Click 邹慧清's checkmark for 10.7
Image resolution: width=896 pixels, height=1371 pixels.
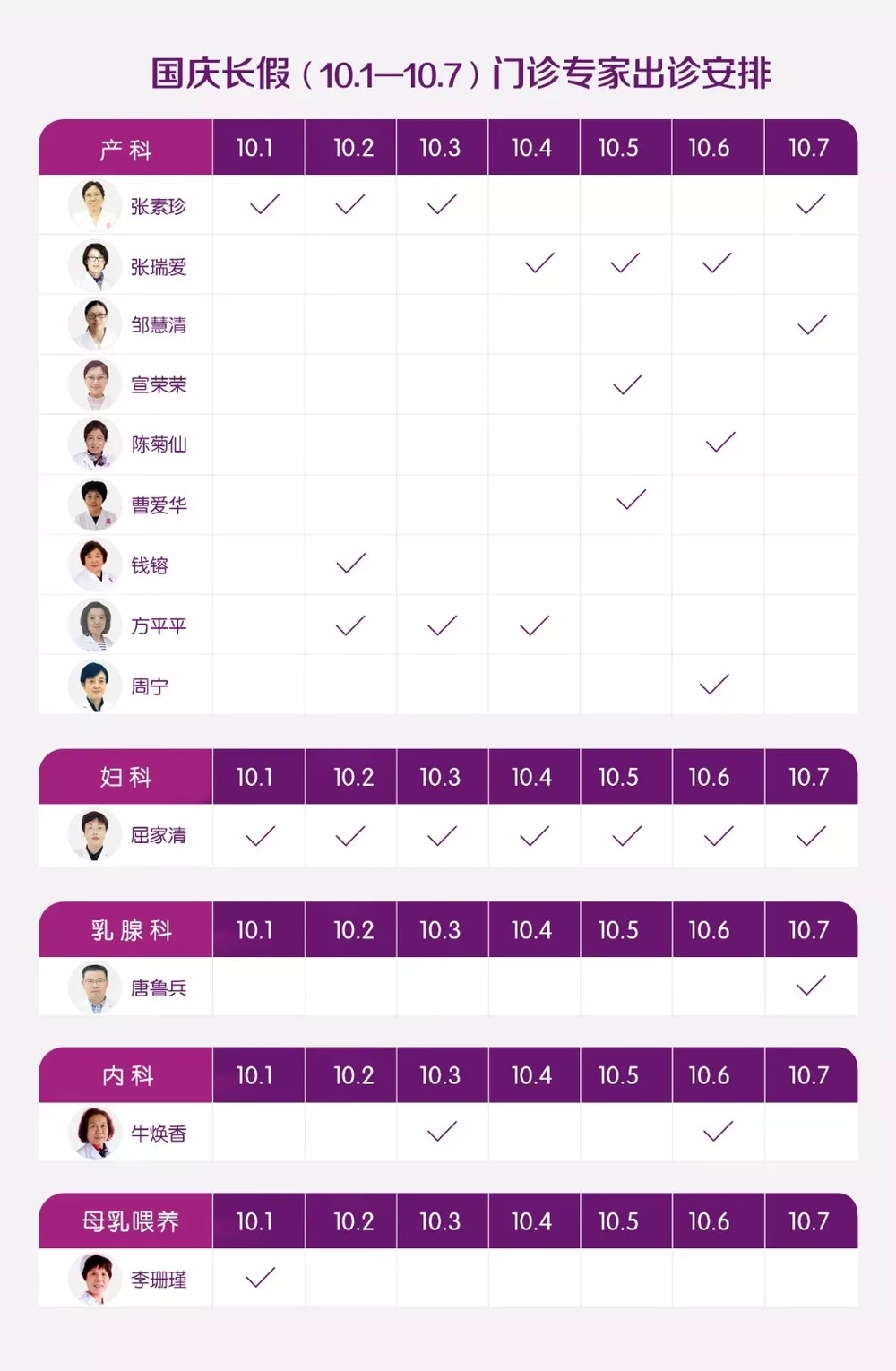pyautogui.click(x=812, y=324)
